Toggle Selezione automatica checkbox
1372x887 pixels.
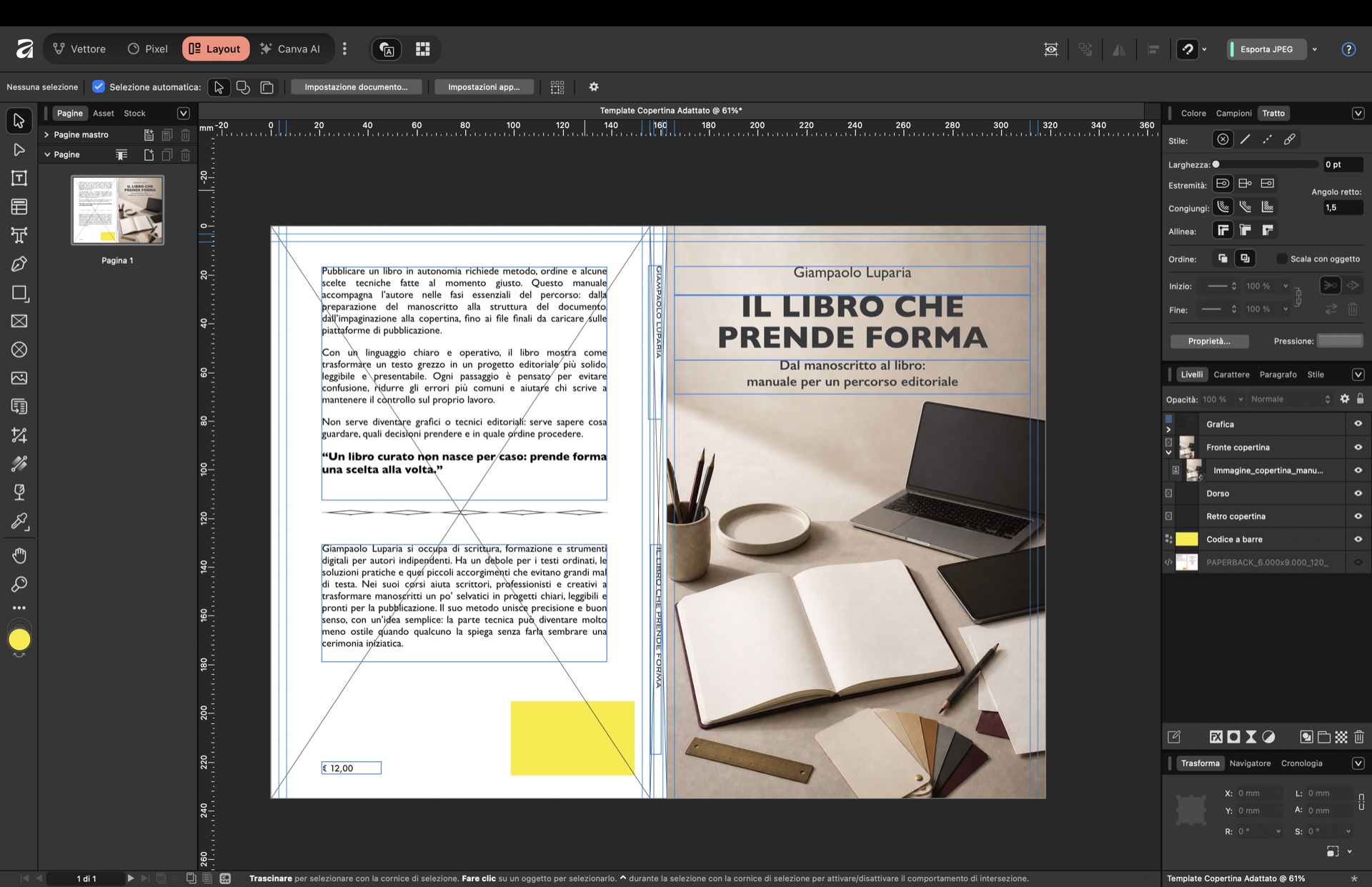click(x=99, y=86)
